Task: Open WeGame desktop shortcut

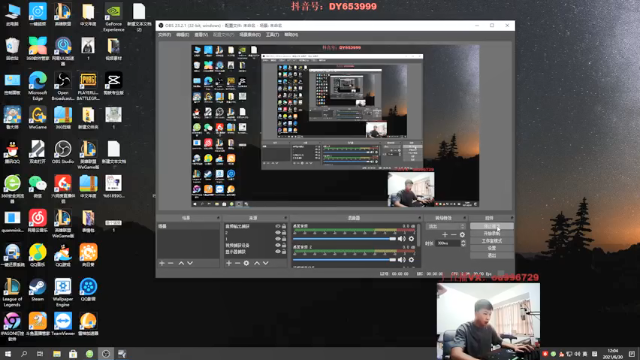Action: click(x=38, y=118)
